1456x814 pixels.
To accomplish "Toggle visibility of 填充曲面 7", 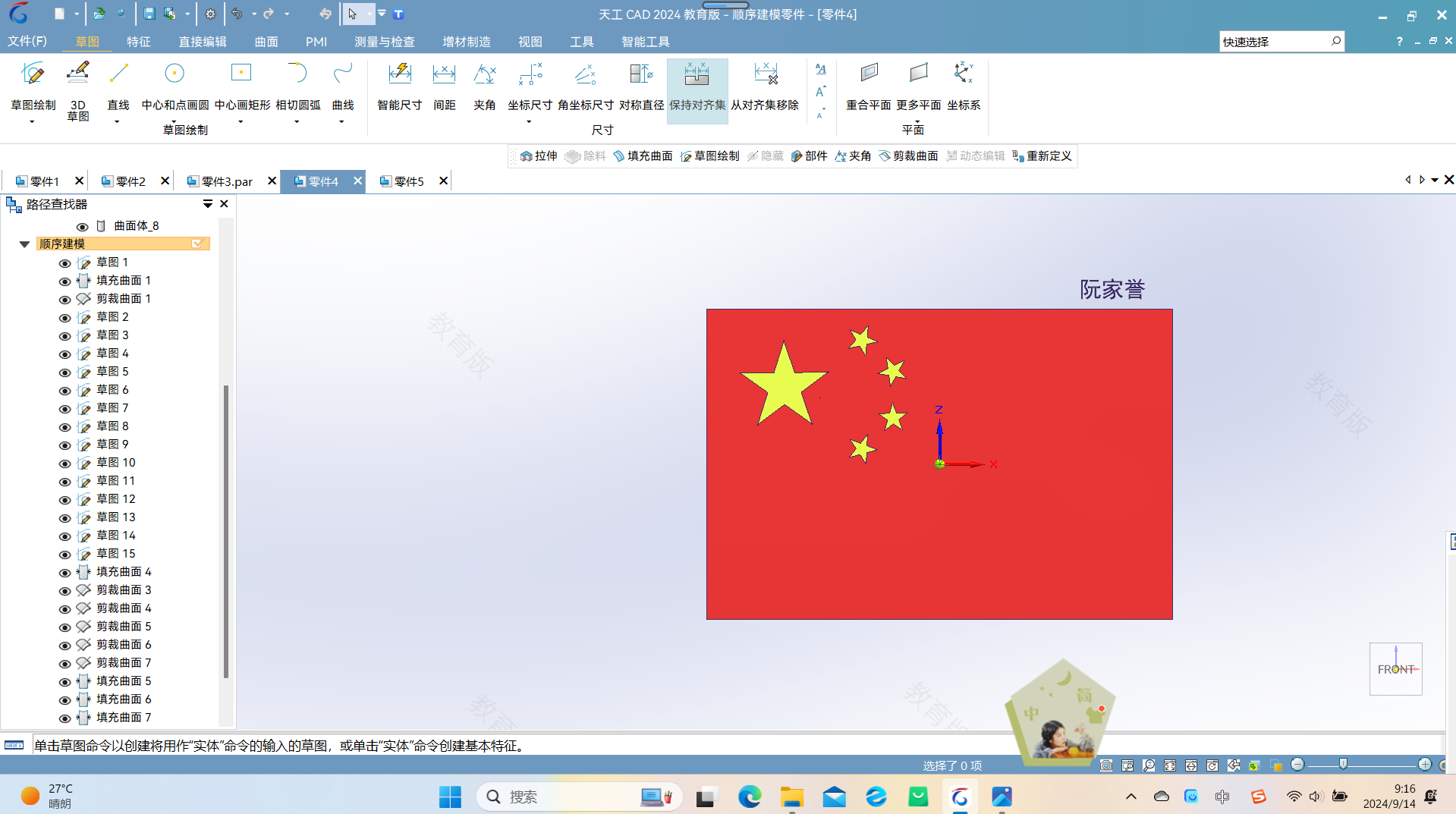I will (64, 718).
